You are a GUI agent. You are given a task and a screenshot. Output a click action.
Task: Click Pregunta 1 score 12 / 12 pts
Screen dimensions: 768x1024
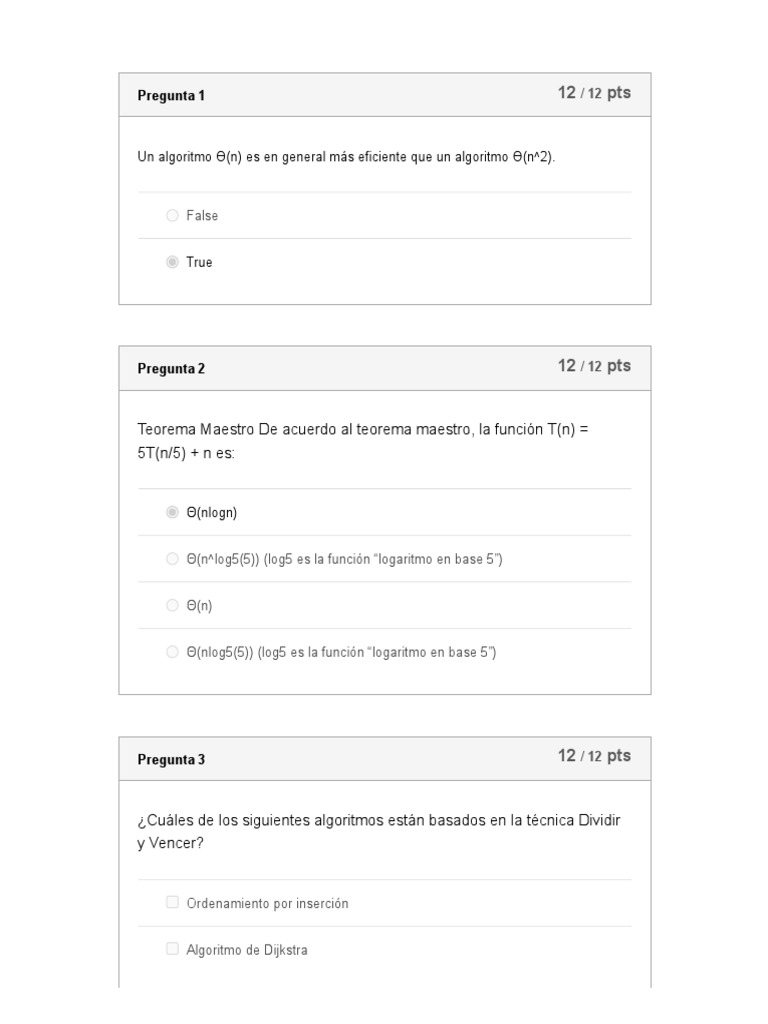click(x=594, y=93)
